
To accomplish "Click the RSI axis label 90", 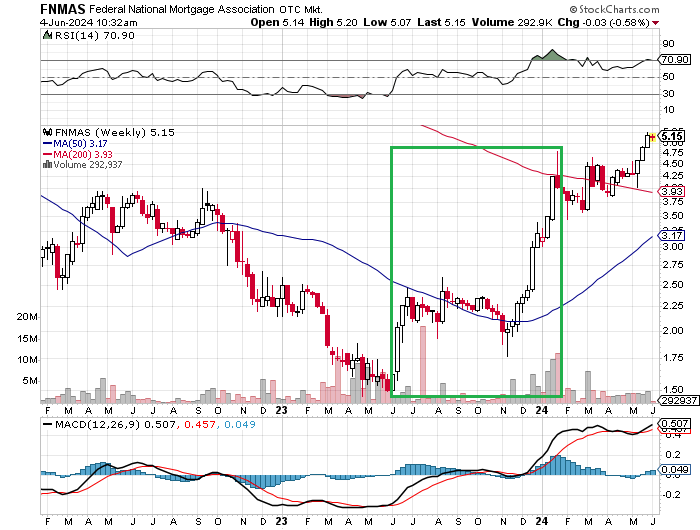I will coord(668,44).
